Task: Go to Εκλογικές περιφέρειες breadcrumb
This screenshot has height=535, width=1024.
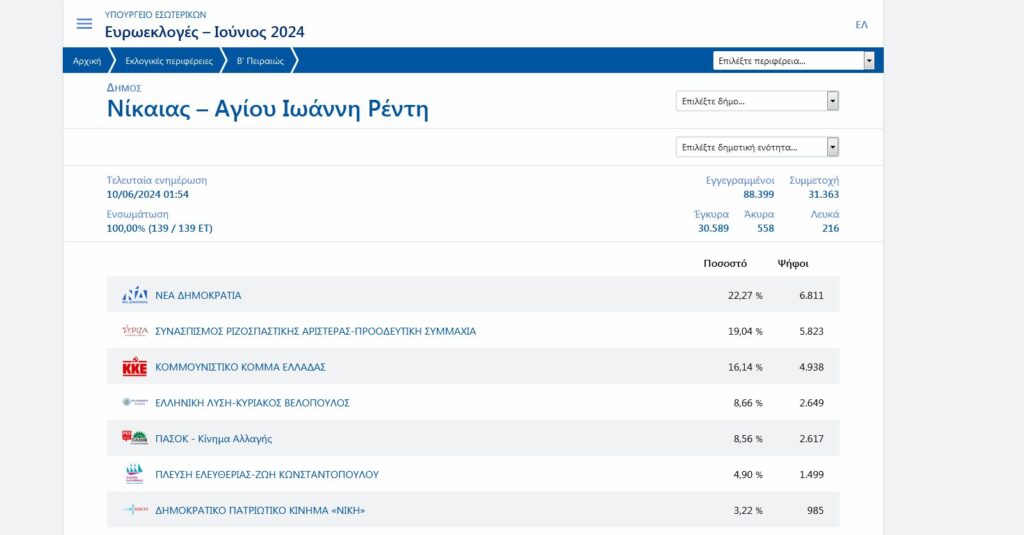Action: [x=168, y=61]
